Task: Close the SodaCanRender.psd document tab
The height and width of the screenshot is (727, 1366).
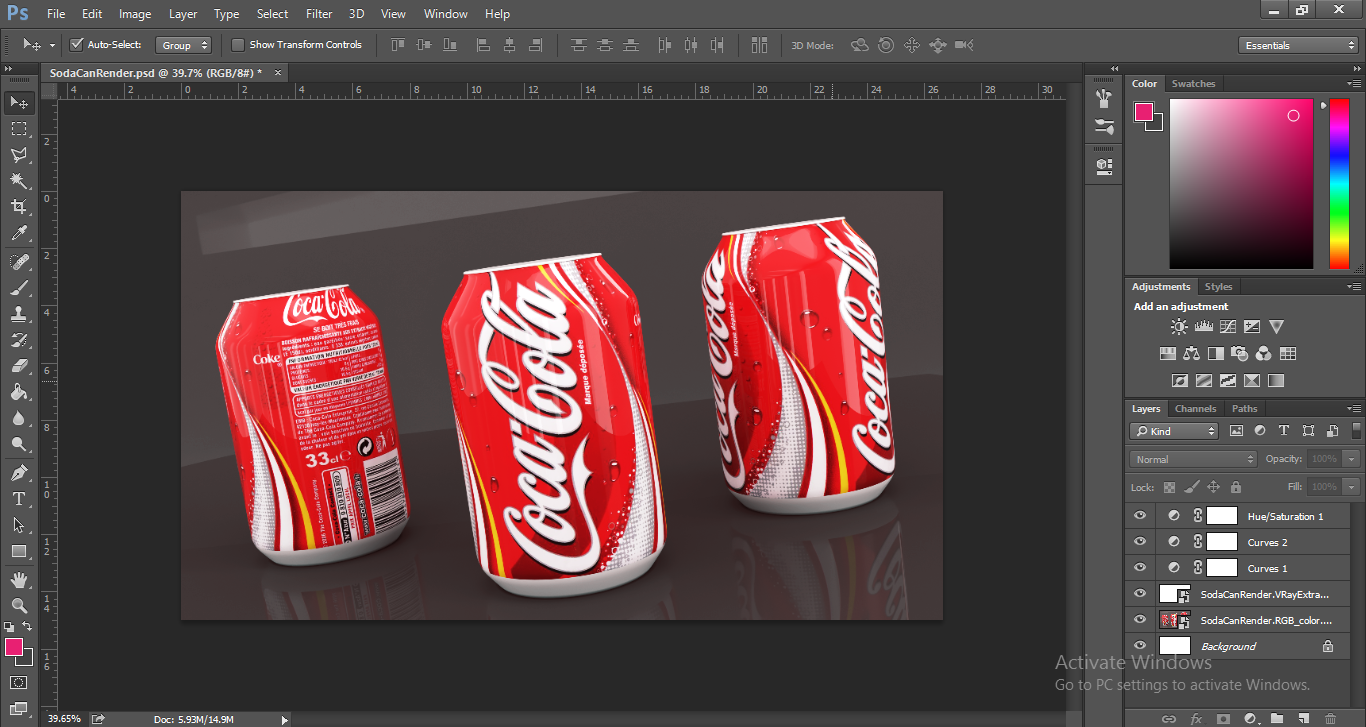Action: 278,72
